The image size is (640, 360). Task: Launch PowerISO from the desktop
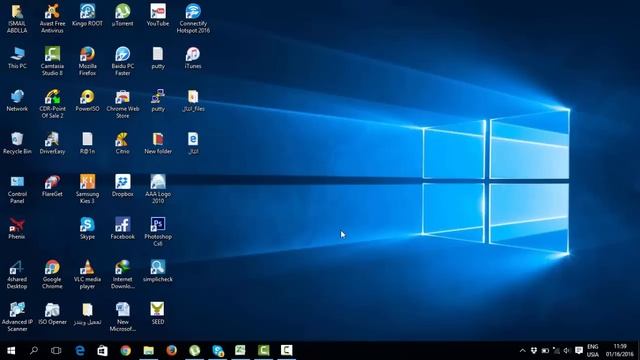coord(87,101)
